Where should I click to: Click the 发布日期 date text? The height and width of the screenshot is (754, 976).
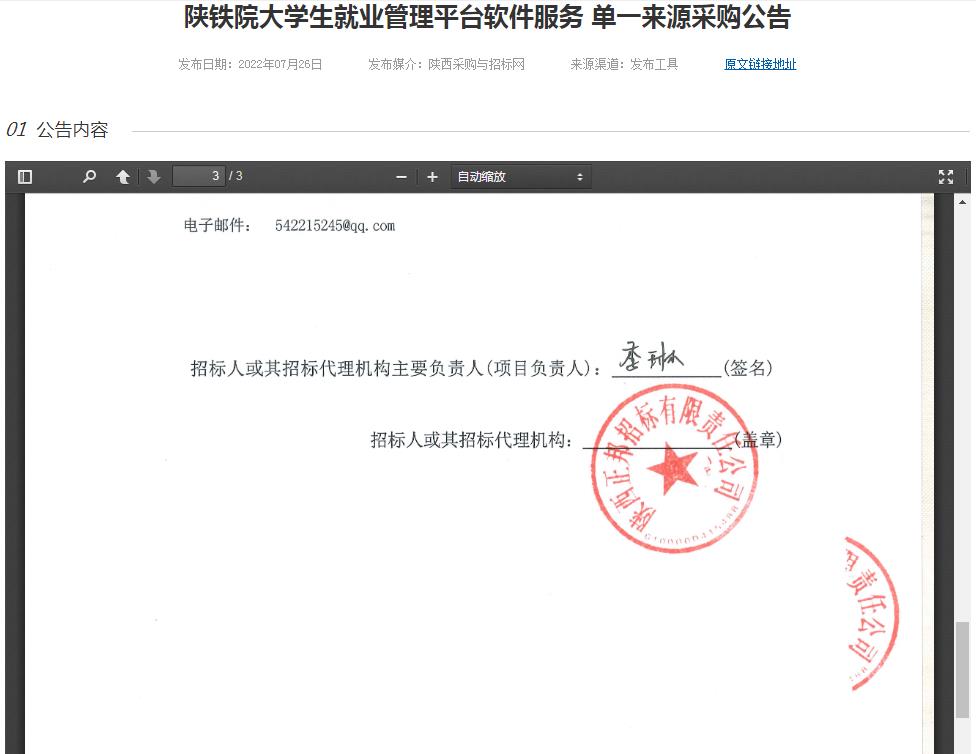(250, 64)
